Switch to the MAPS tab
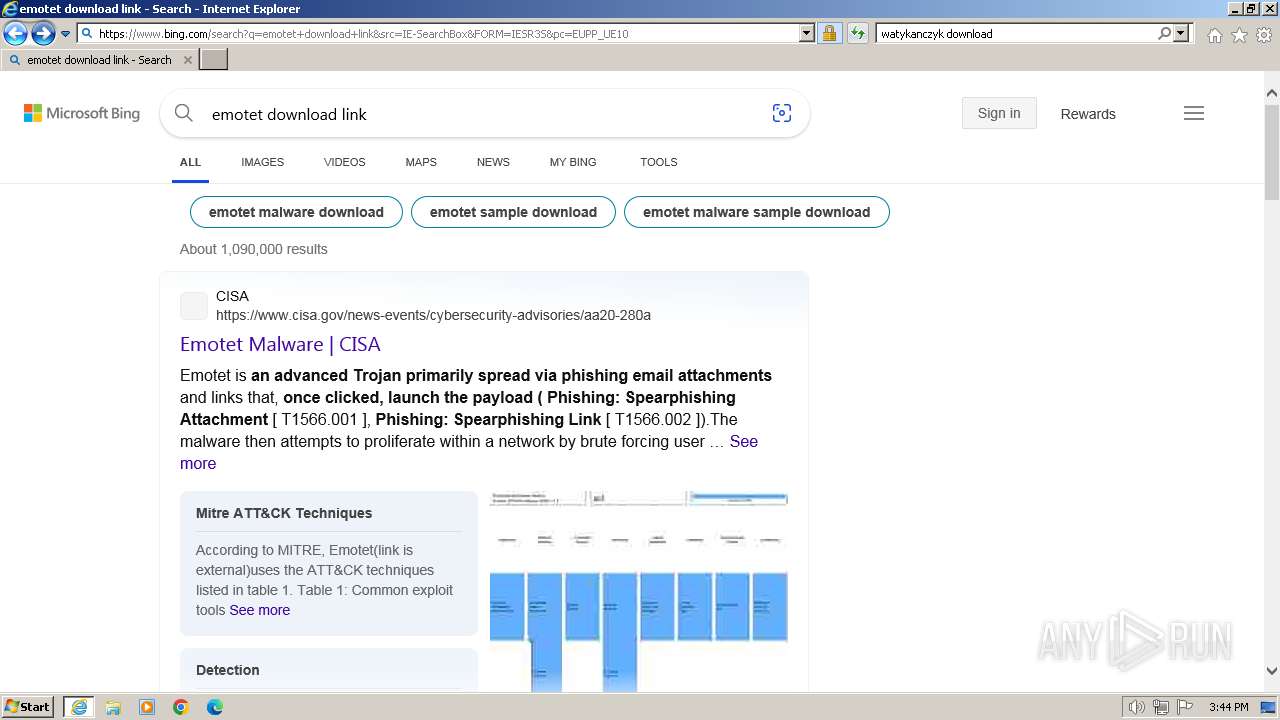This screenshot has width=1280, height=720. point(421,162)
